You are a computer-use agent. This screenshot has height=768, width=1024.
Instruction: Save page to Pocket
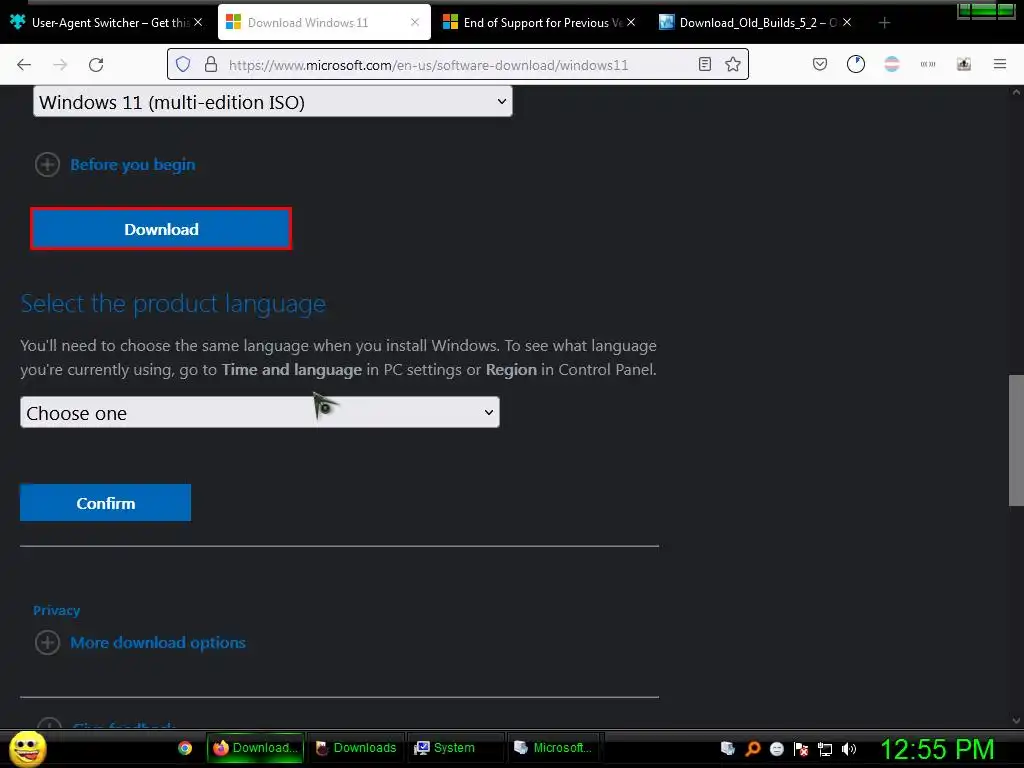pos(820,64)
